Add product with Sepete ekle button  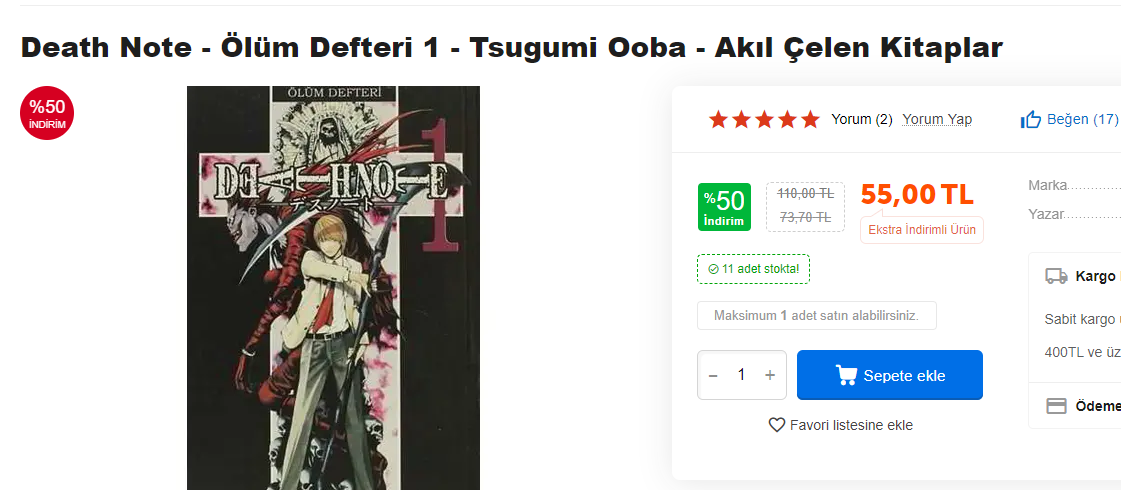coord(889,375)
